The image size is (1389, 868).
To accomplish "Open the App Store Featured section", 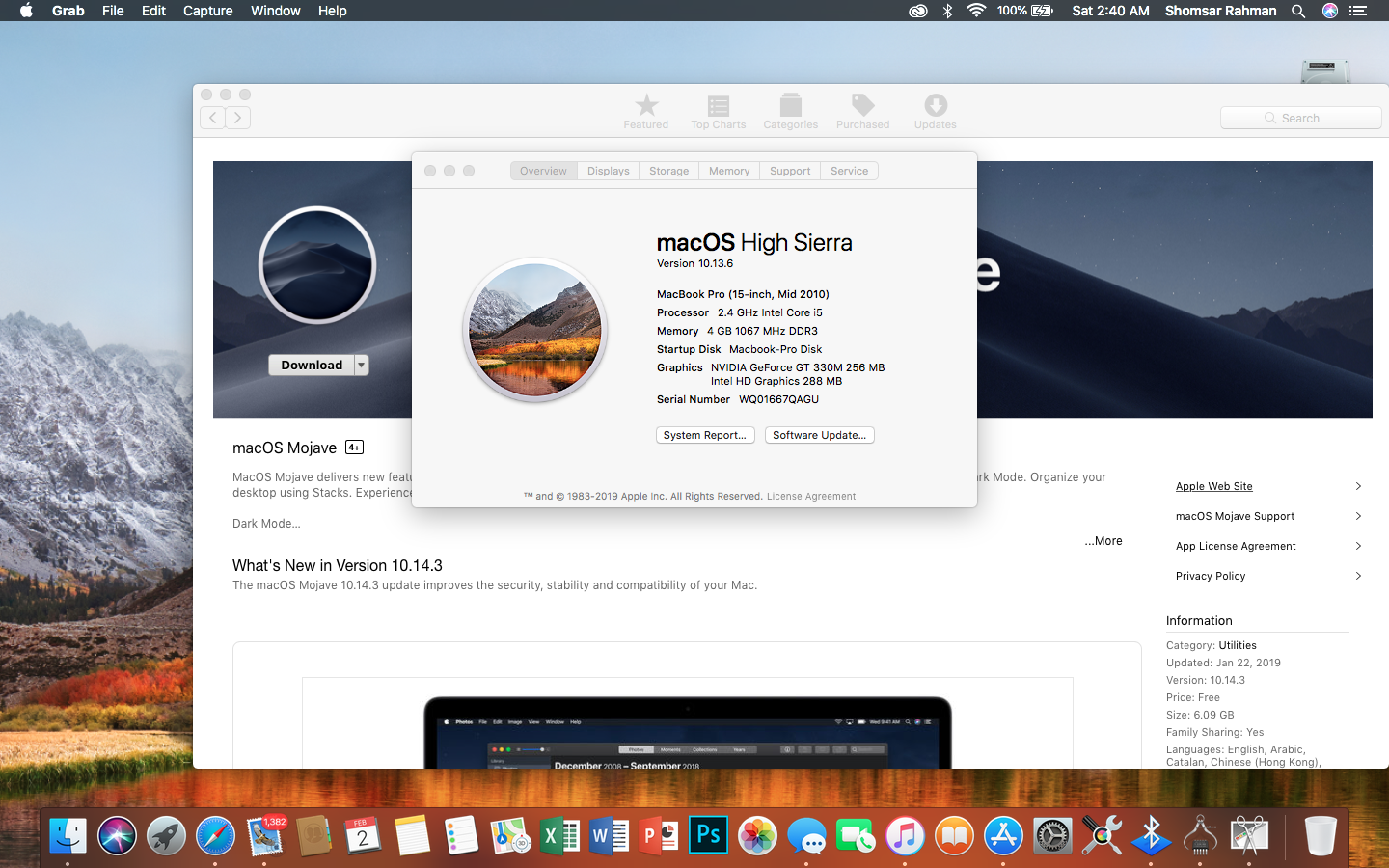I will [645, 111].
